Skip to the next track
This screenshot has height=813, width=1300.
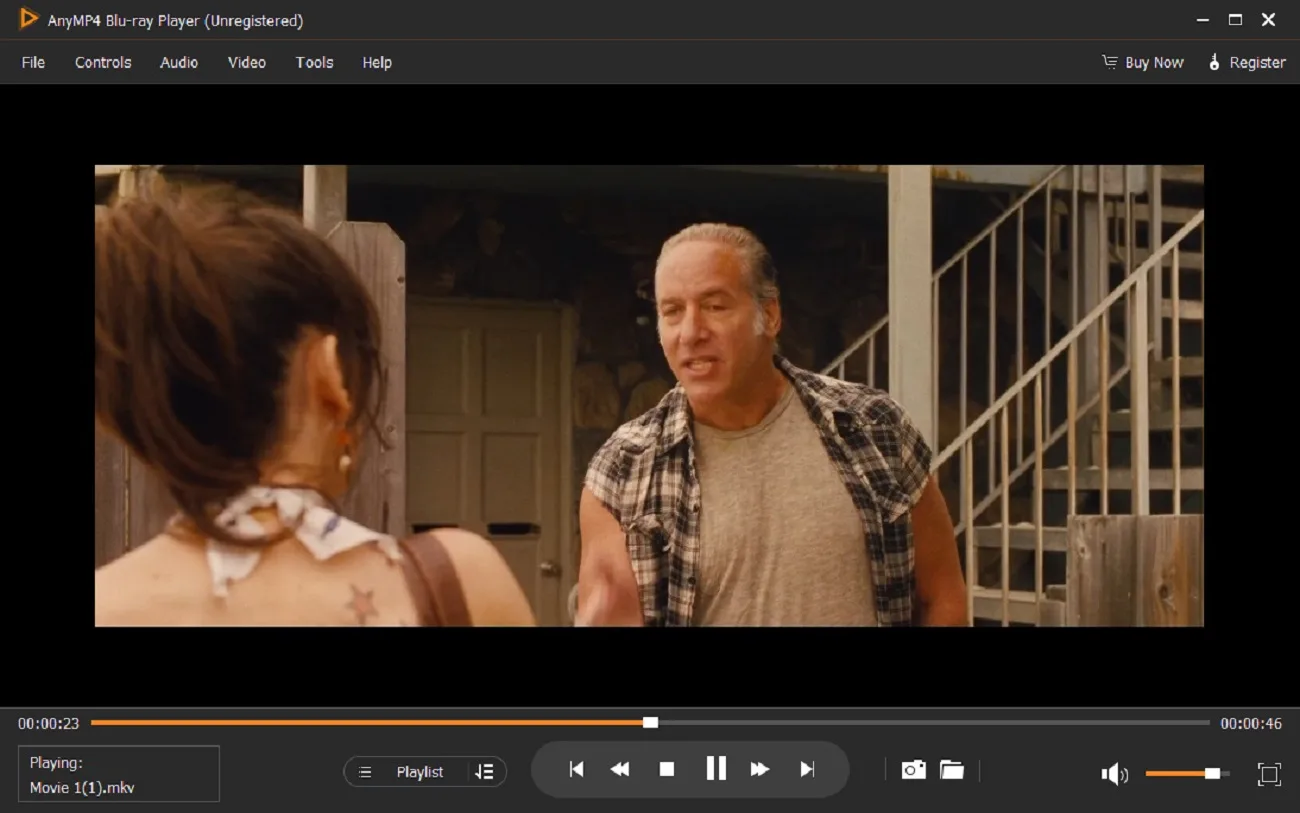point(807,769)
